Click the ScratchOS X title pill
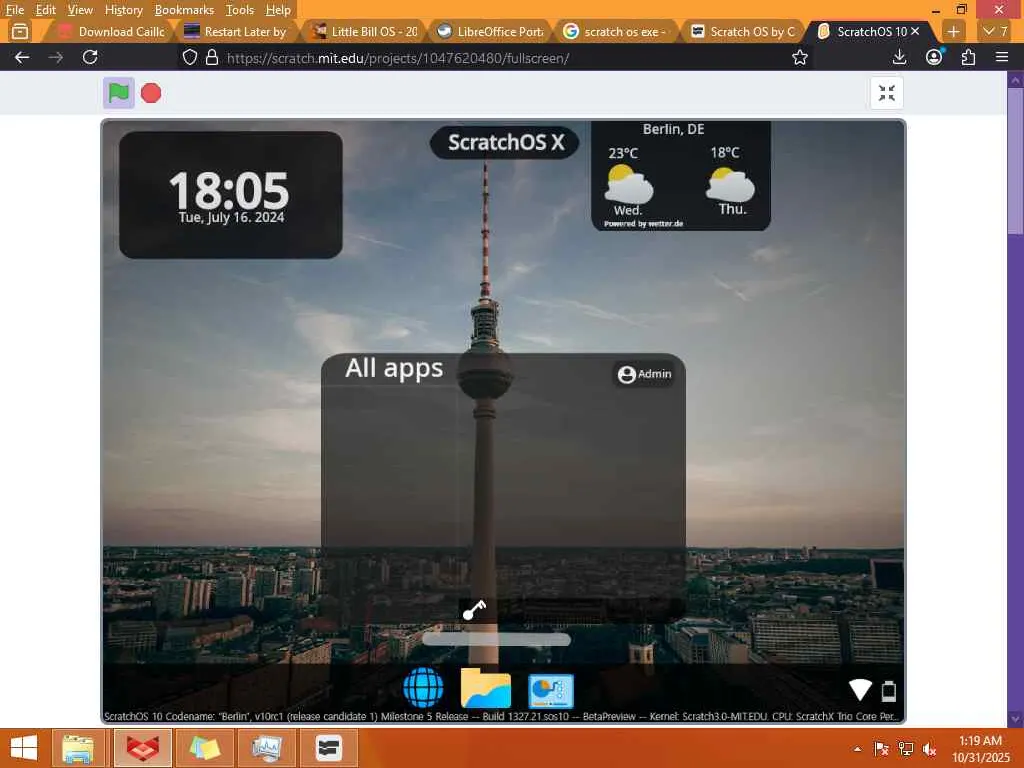Image resolution: width=1024 pixels, height=768 pixels. [505, 142]
